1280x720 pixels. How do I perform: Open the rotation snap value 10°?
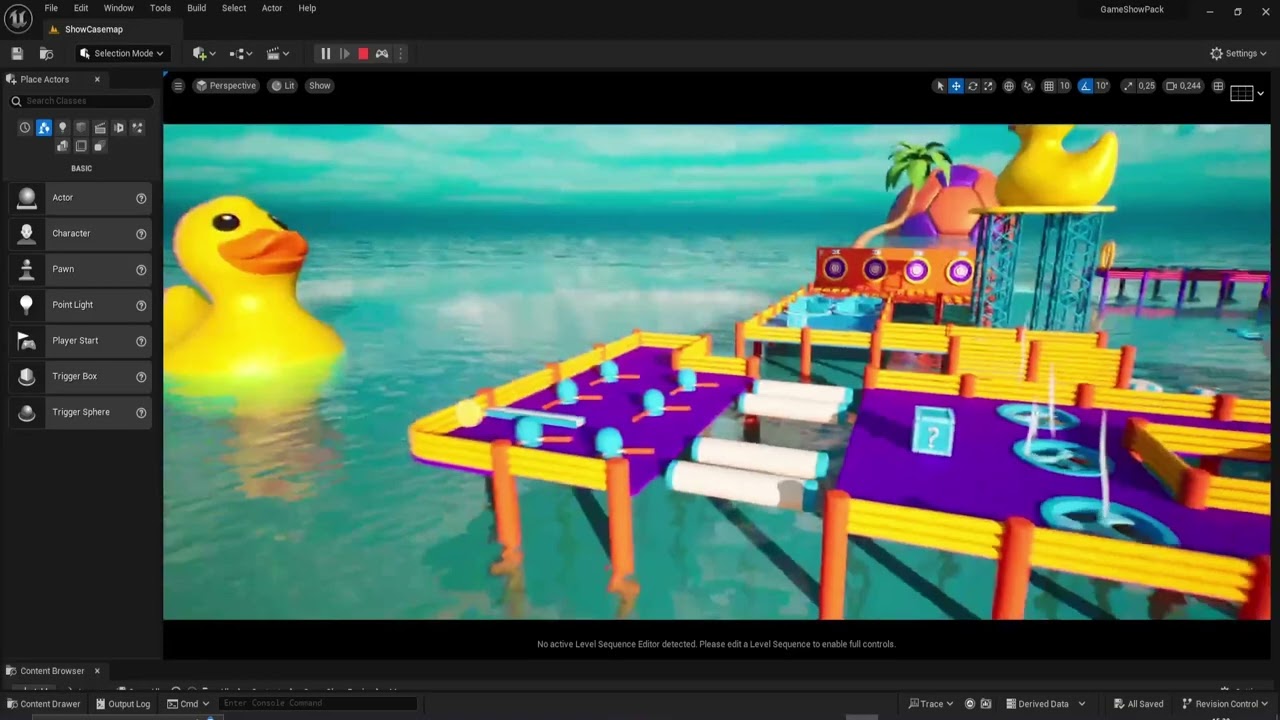click(x=1102, y=86)
